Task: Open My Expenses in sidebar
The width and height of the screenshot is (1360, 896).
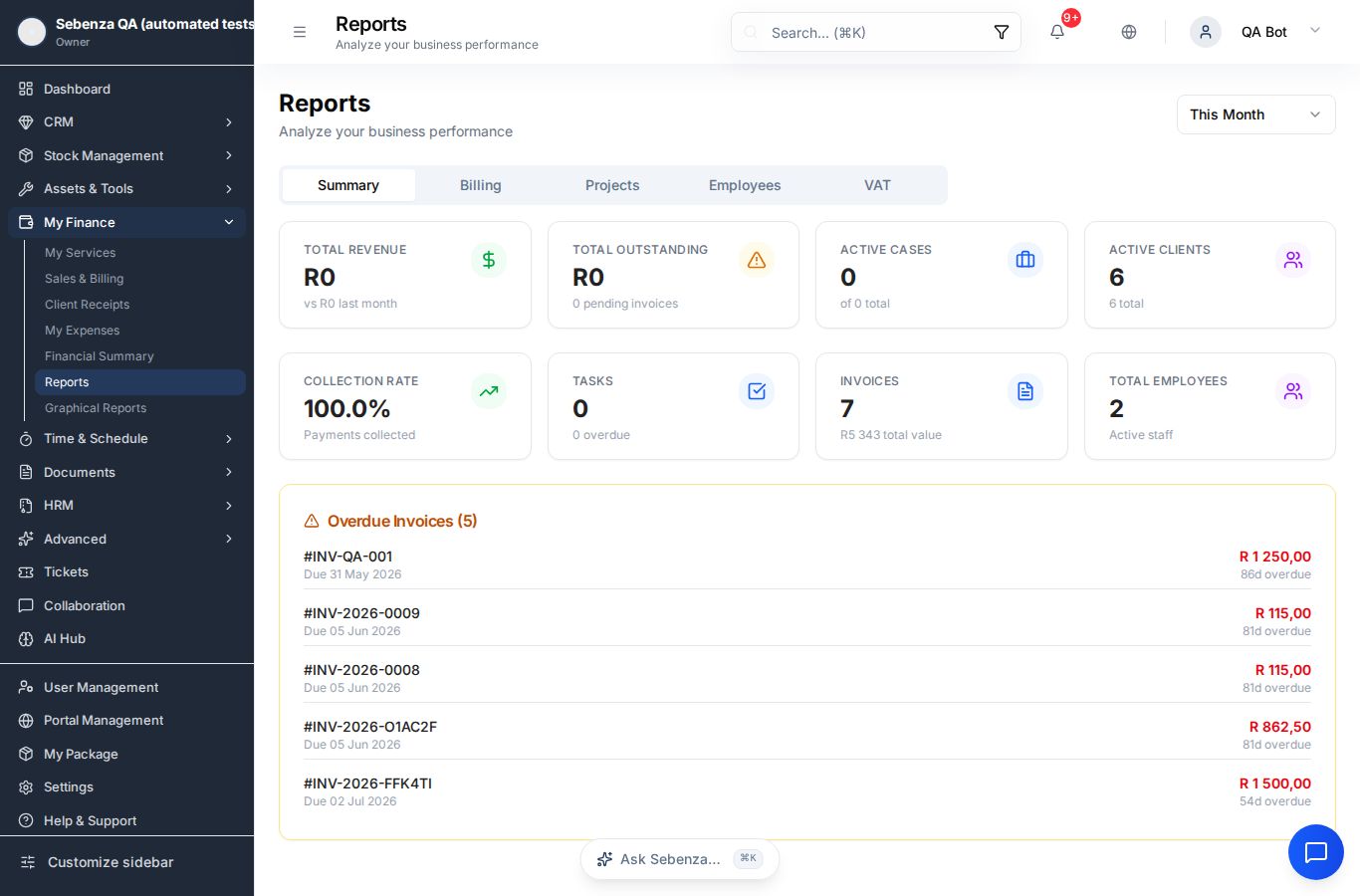Action: click(140, 331)
